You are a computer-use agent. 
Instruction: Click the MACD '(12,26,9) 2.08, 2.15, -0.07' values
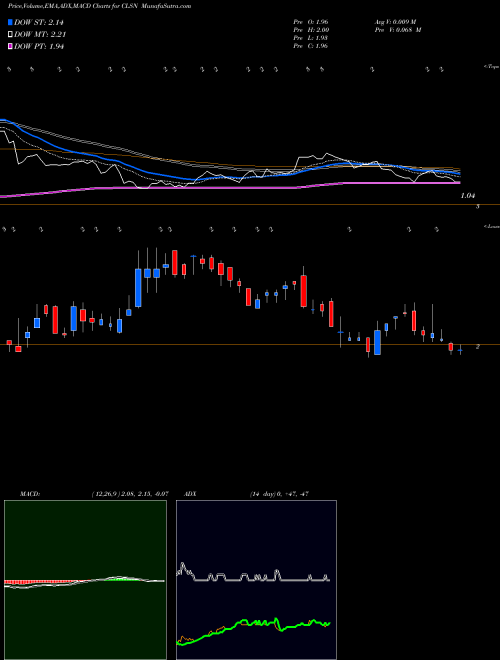pyautogui.click(x=130, y=494)
